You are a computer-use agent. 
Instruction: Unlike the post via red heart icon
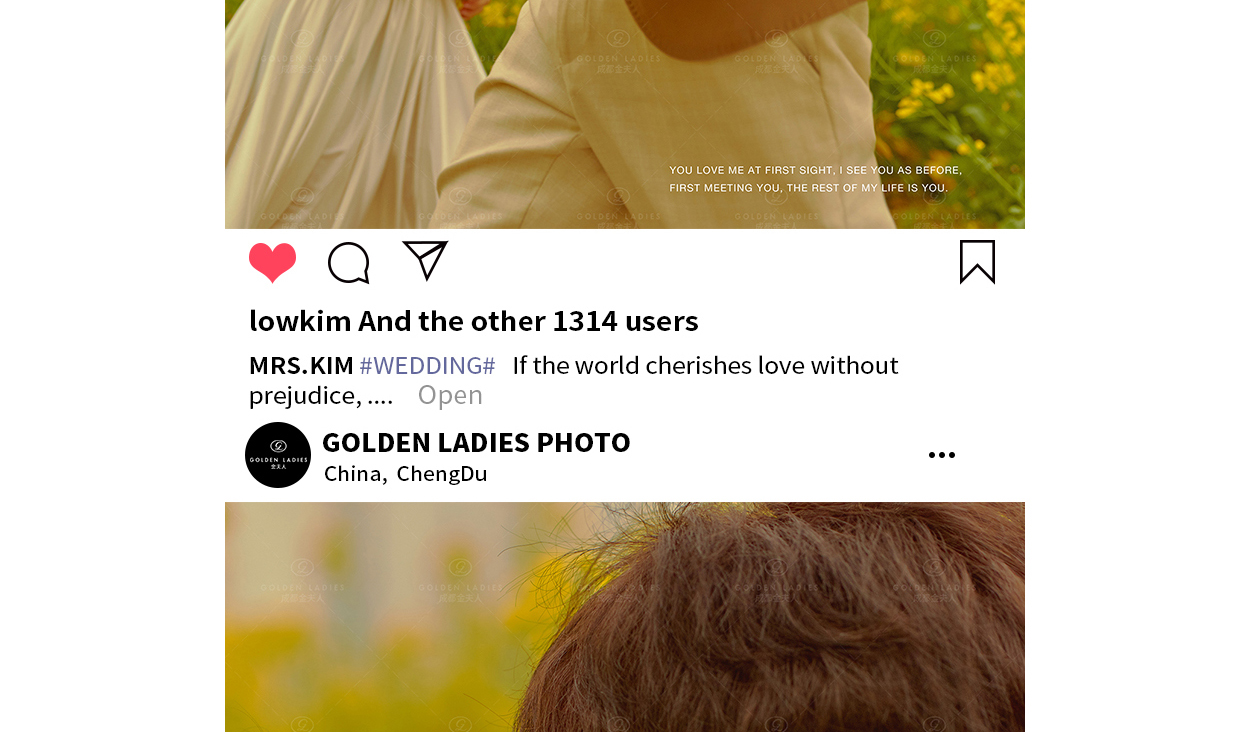pos(272,263)
